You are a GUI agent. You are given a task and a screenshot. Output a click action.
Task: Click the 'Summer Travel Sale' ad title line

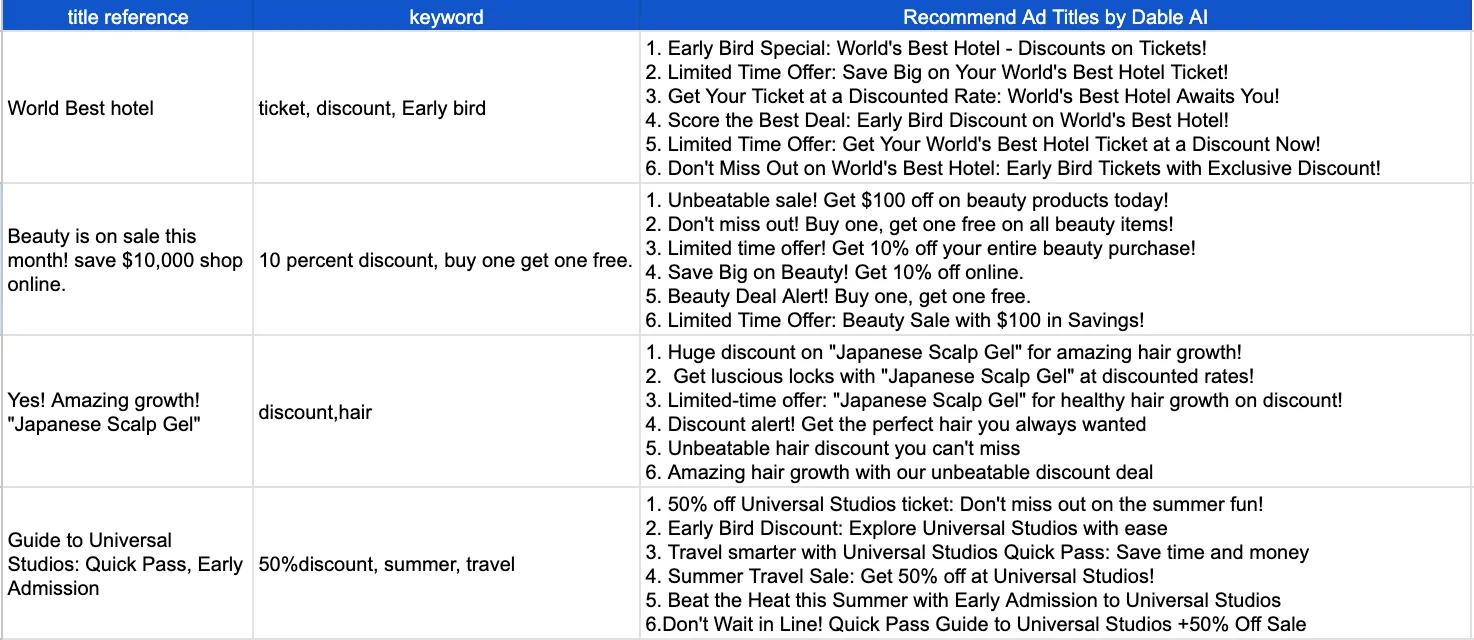coord(900,576)
